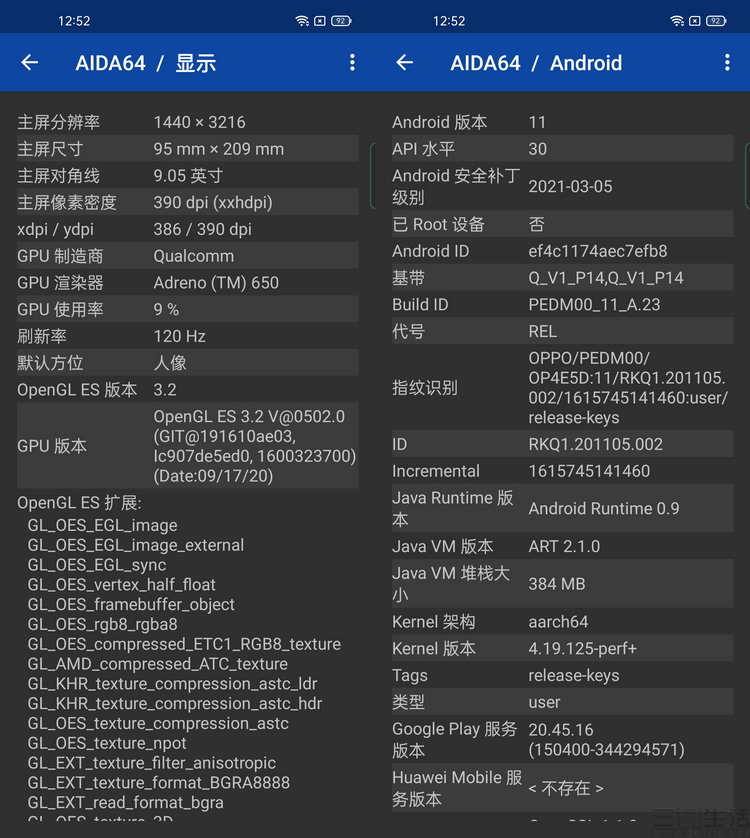Tap GL_EXT_texture_filter_anisotropic extension

pyautogui.click(x=152, y=763)
